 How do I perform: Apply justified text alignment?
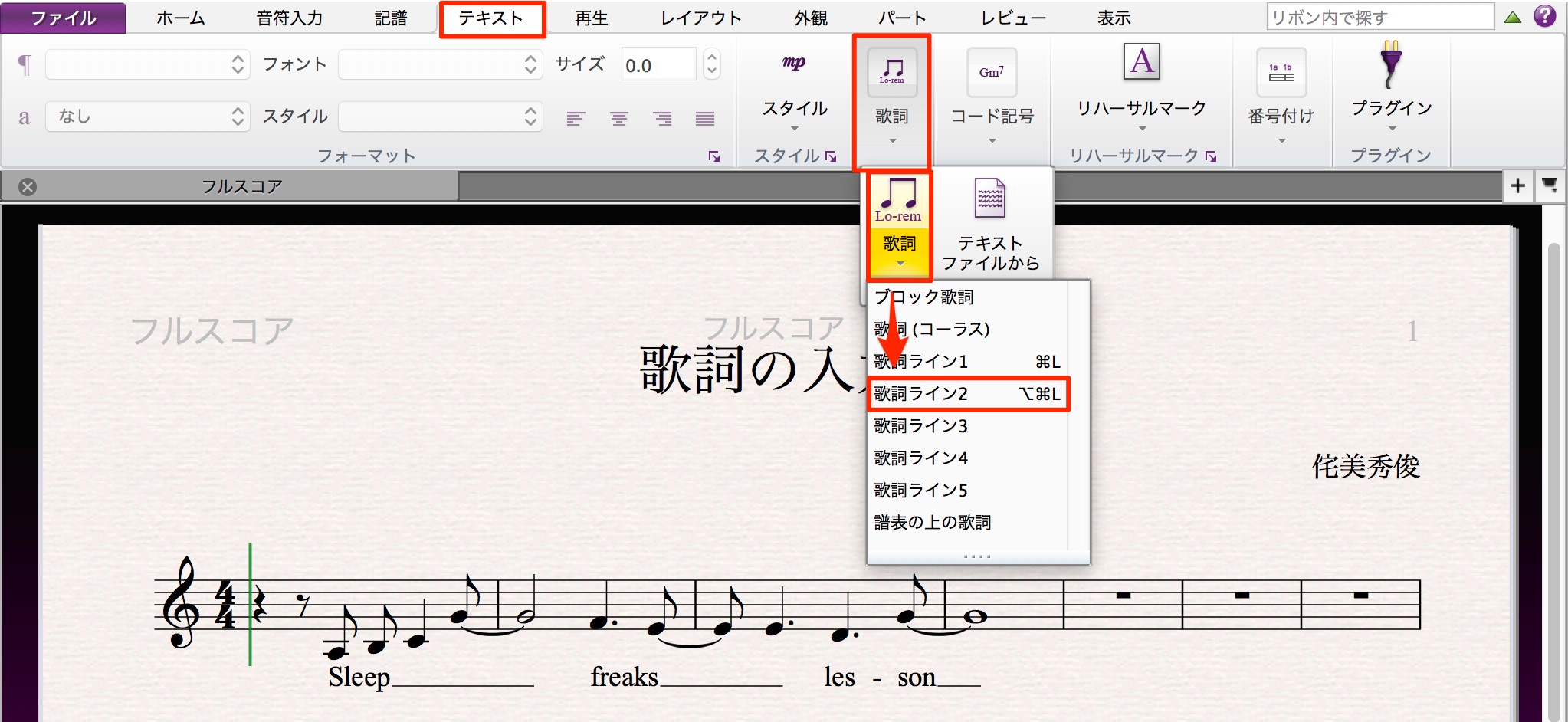705,118
